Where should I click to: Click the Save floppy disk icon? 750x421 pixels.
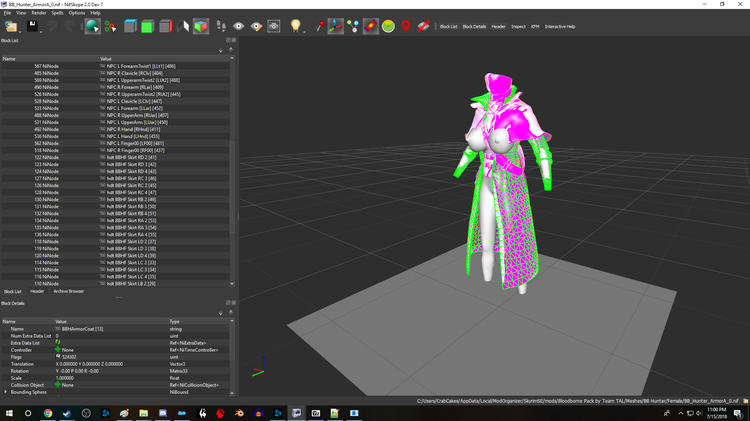pyautogui.click(x=32, y=26)
